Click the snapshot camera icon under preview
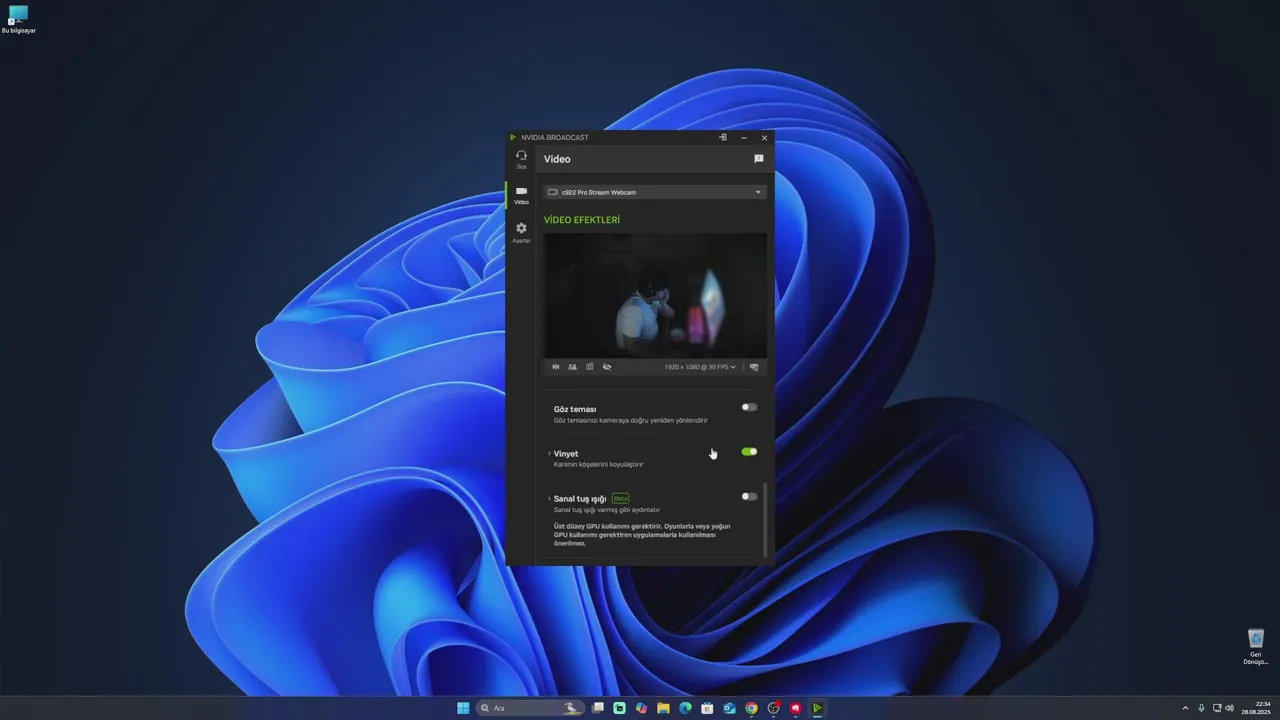Image resolution: width=1280 pixels, height=720 pixels. click(x=589, y=367)
